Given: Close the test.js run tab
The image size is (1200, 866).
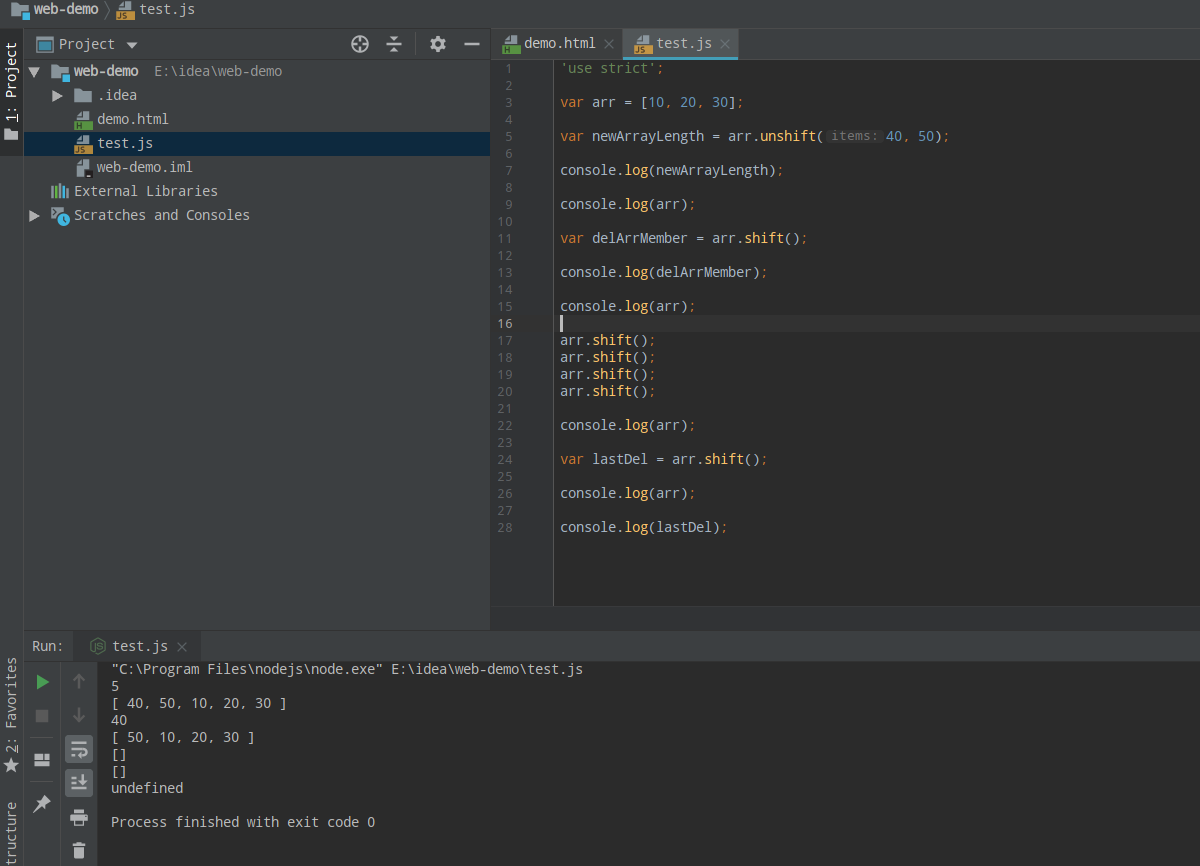Looking at the screenshot, I should [182, 647].
